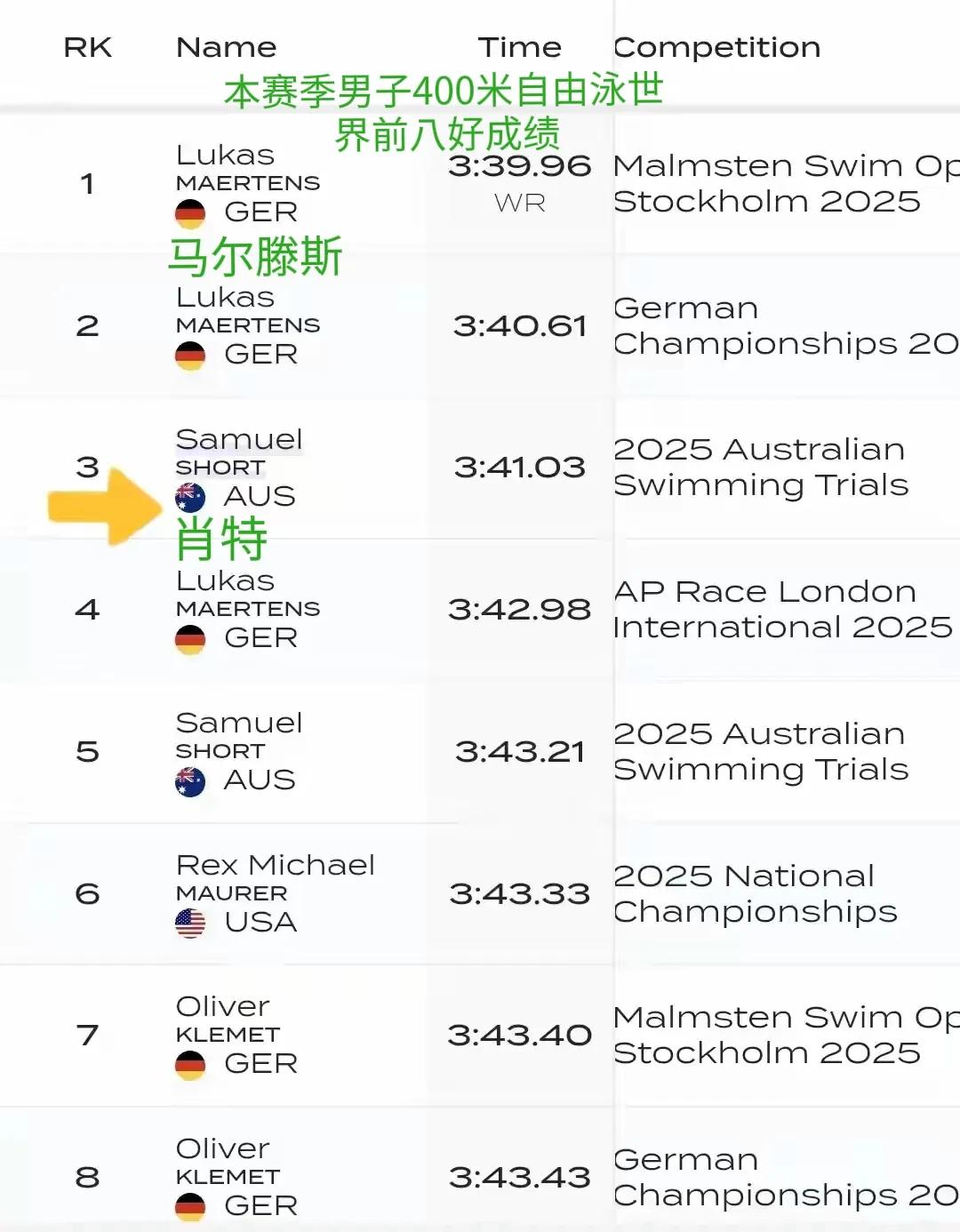The width and height of the screenshot is (960, 1232).
Task: Click the yellow arrow pointing at Samuel Short
Action: click(x=105, y=506)
